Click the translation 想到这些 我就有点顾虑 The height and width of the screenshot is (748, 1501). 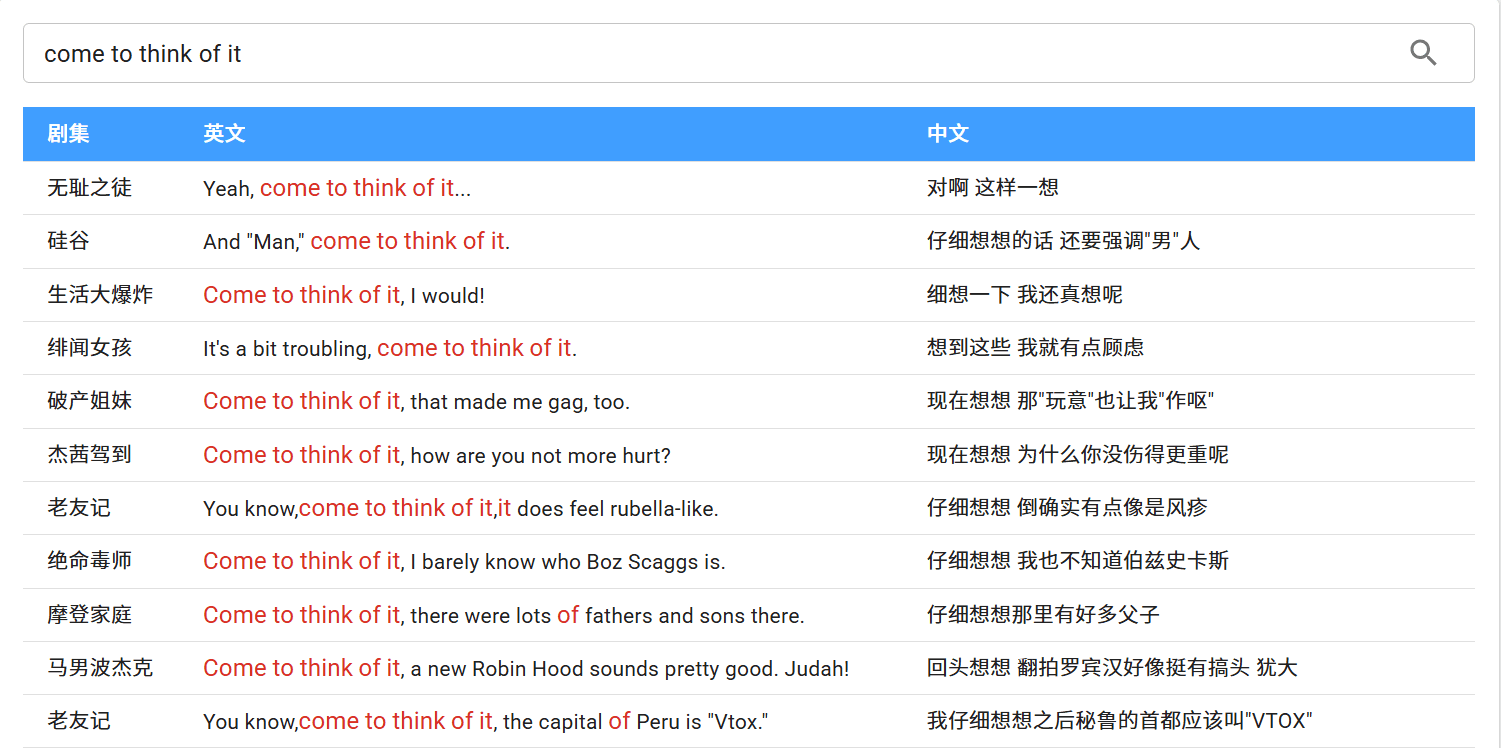coord(1035,348)
